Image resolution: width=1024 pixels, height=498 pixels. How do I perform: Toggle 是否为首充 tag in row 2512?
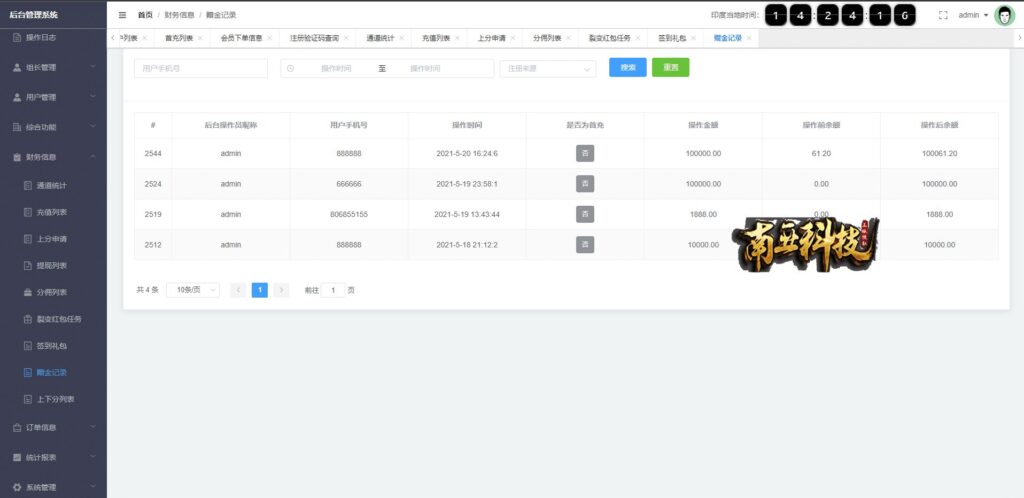585,245
